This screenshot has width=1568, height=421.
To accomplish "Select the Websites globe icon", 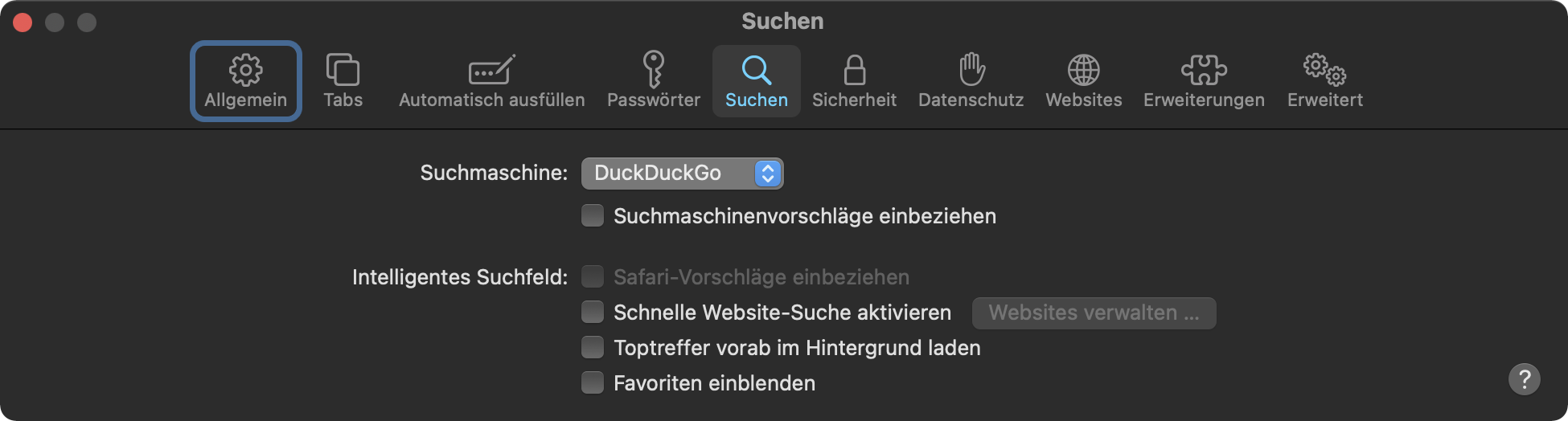I will [1083, 70].
